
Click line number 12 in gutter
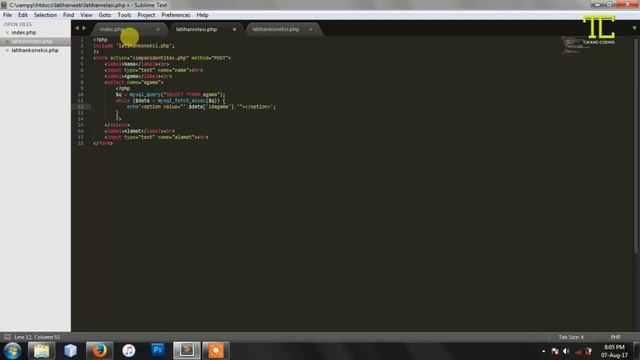80,107
